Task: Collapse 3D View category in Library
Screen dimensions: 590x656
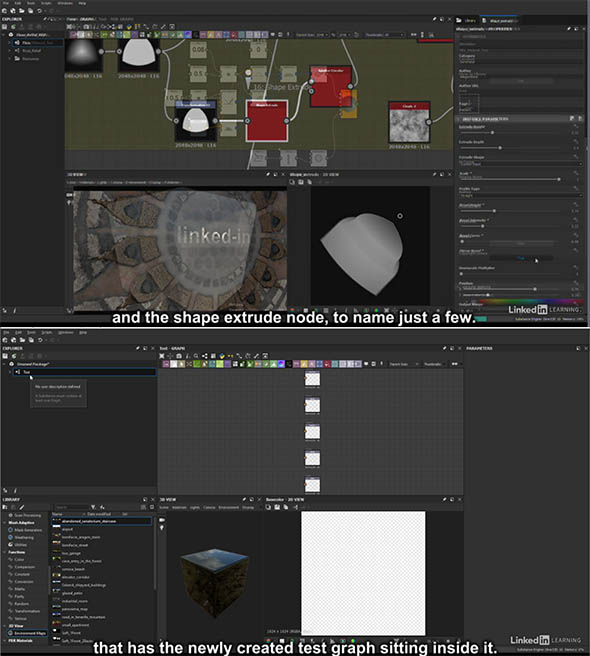Action: pyautogui.click(x=4, y=626)
